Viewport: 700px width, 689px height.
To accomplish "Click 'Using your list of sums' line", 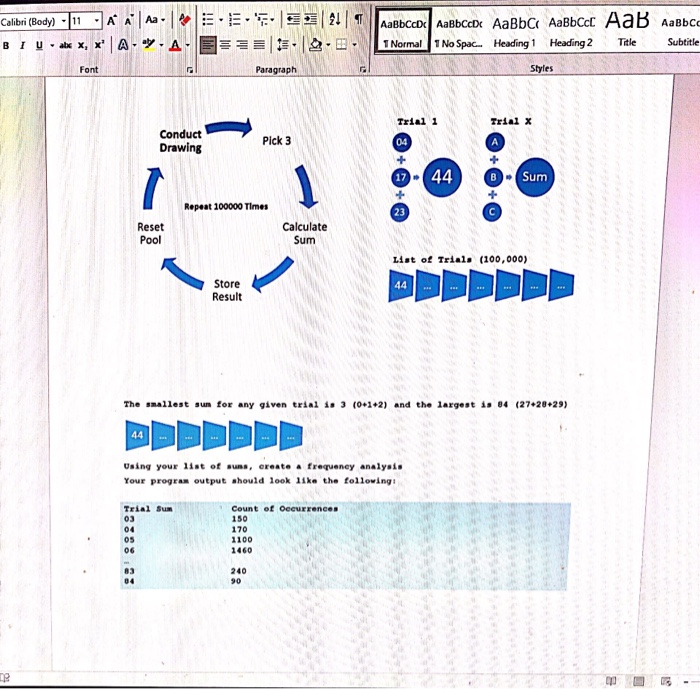I will tap(263, 466).
